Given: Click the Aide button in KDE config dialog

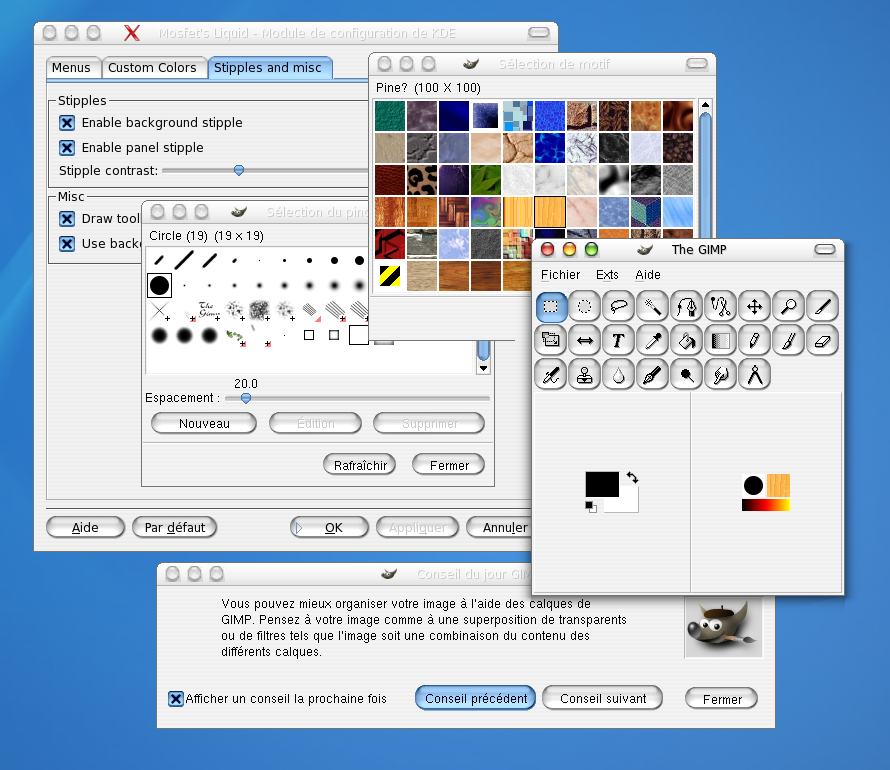Looking at the screenshot, I should pos(85,527).
